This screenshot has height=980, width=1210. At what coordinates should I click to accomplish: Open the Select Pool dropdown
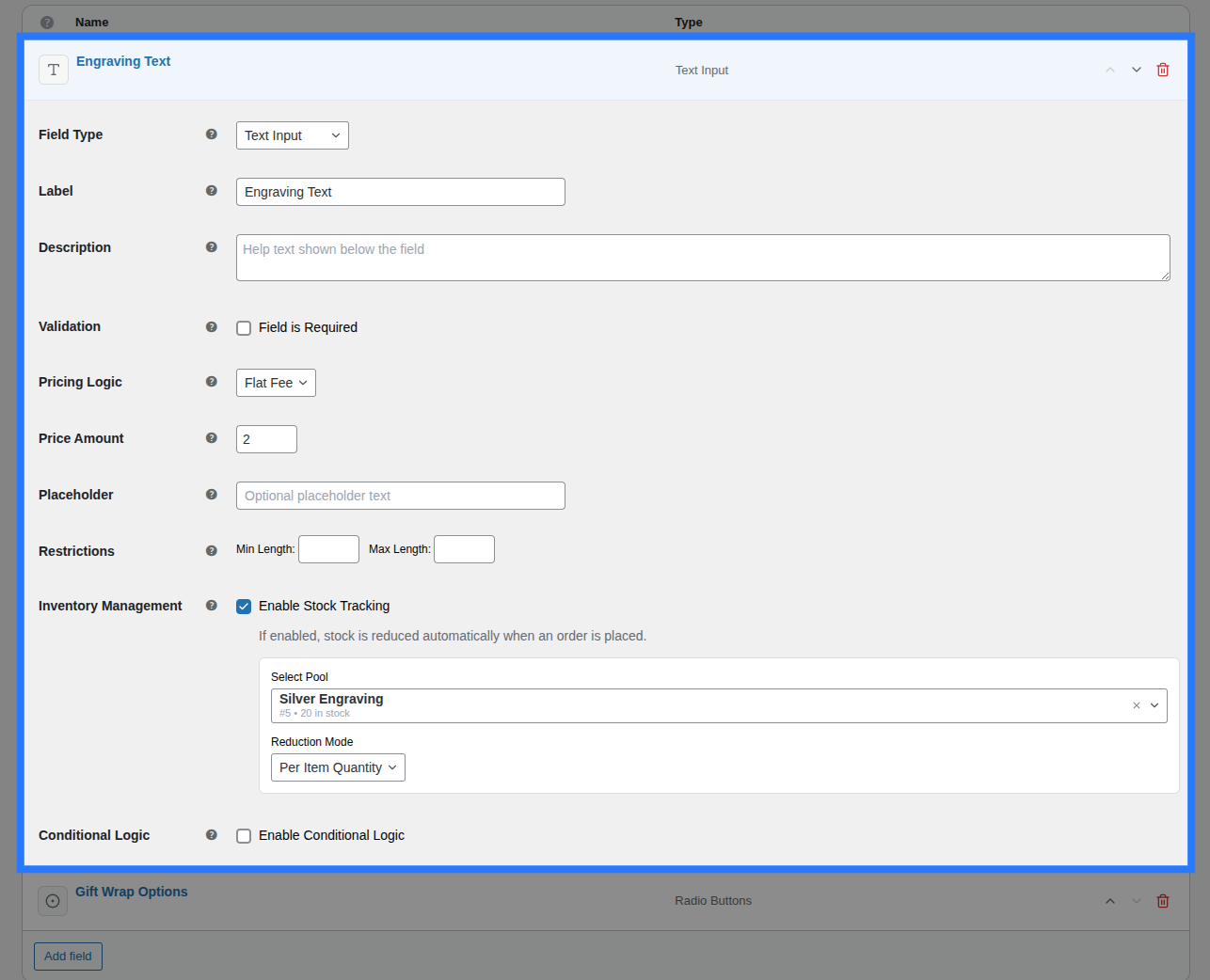click(719, 705)
